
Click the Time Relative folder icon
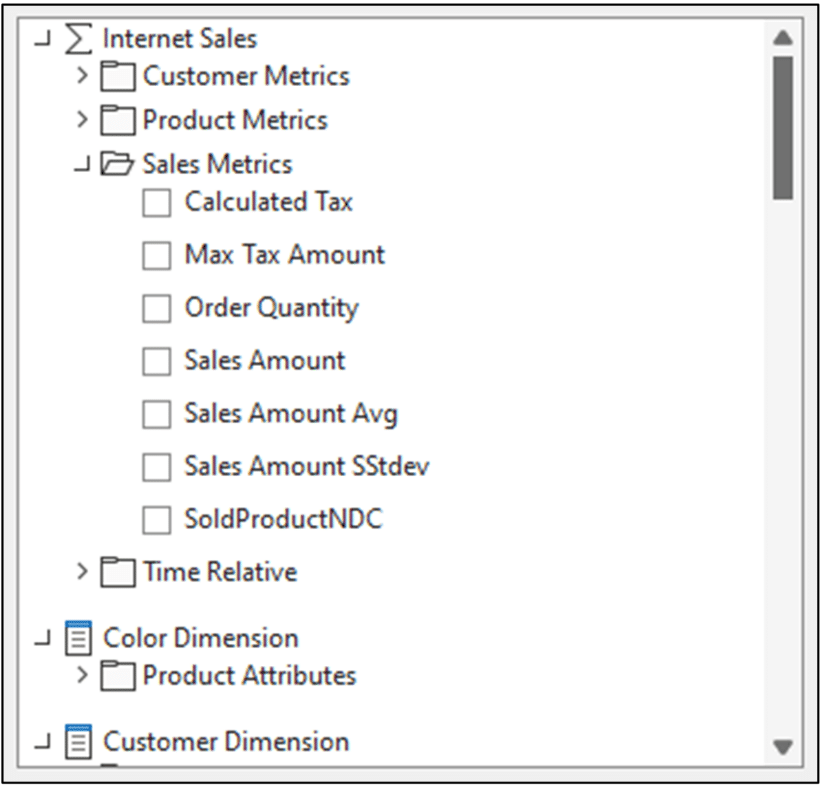[118, 572]
